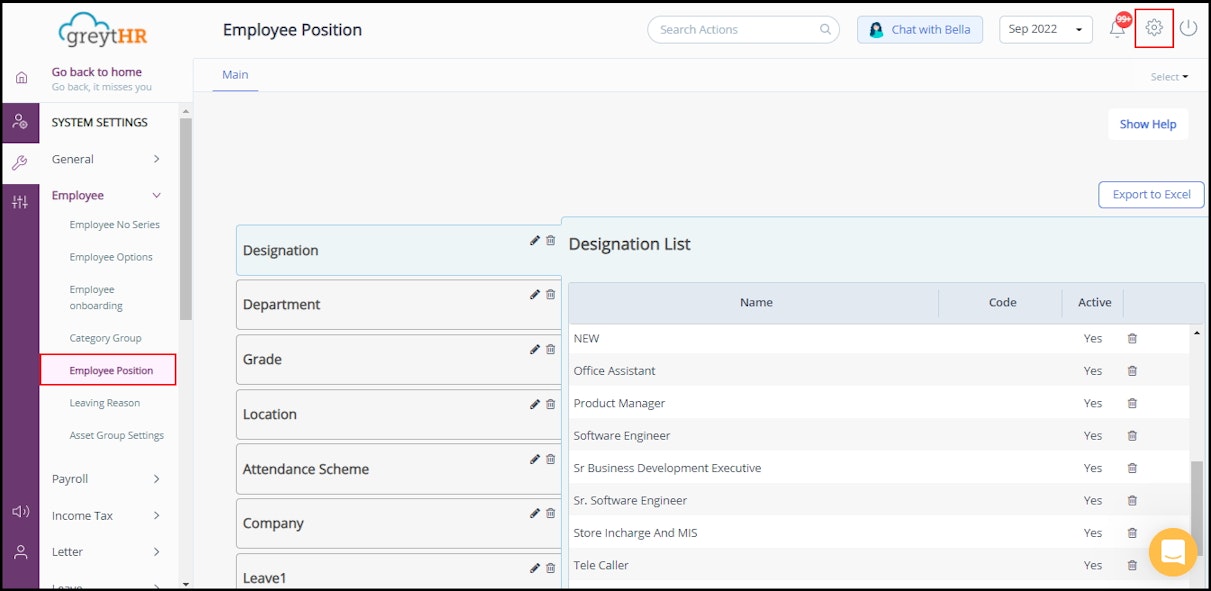Screen dimensions: 1211x591
Task: Open the Intercom chat bubble
Action: pyautogui.click(x=1172, y=552)
